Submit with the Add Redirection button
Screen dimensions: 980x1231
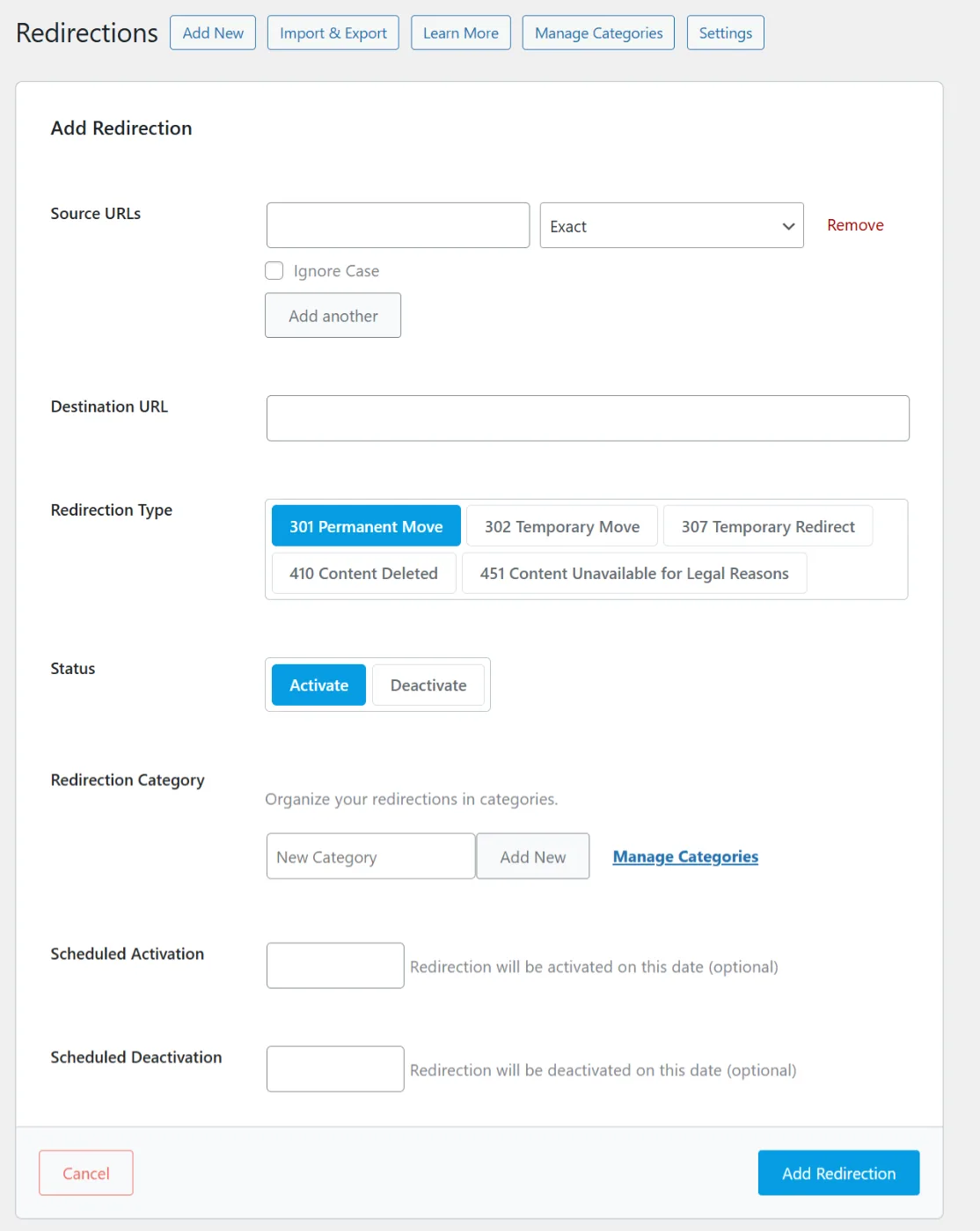pyautogui.click(x=837, y=1173)
